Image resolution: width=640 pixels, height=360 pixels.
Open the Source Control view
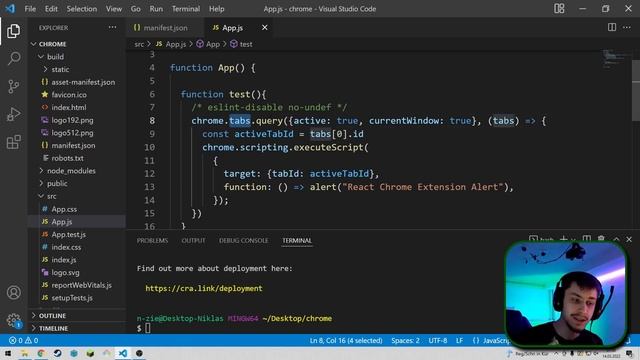click(x=13, y=86)
